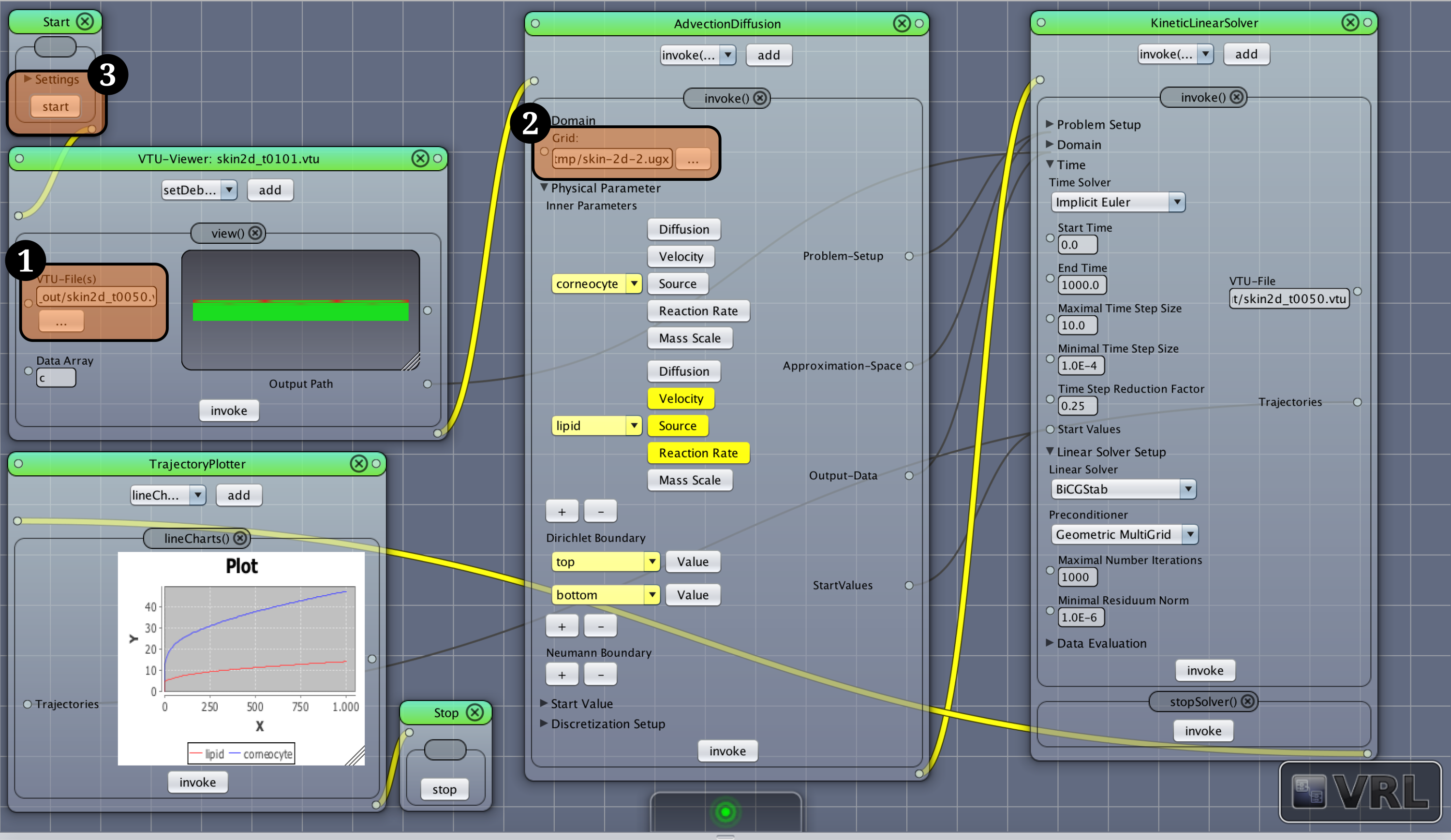Click the green status indicator light
Image resolution: width=1451 pixels, height=840 pixels.
coord(725,812)
